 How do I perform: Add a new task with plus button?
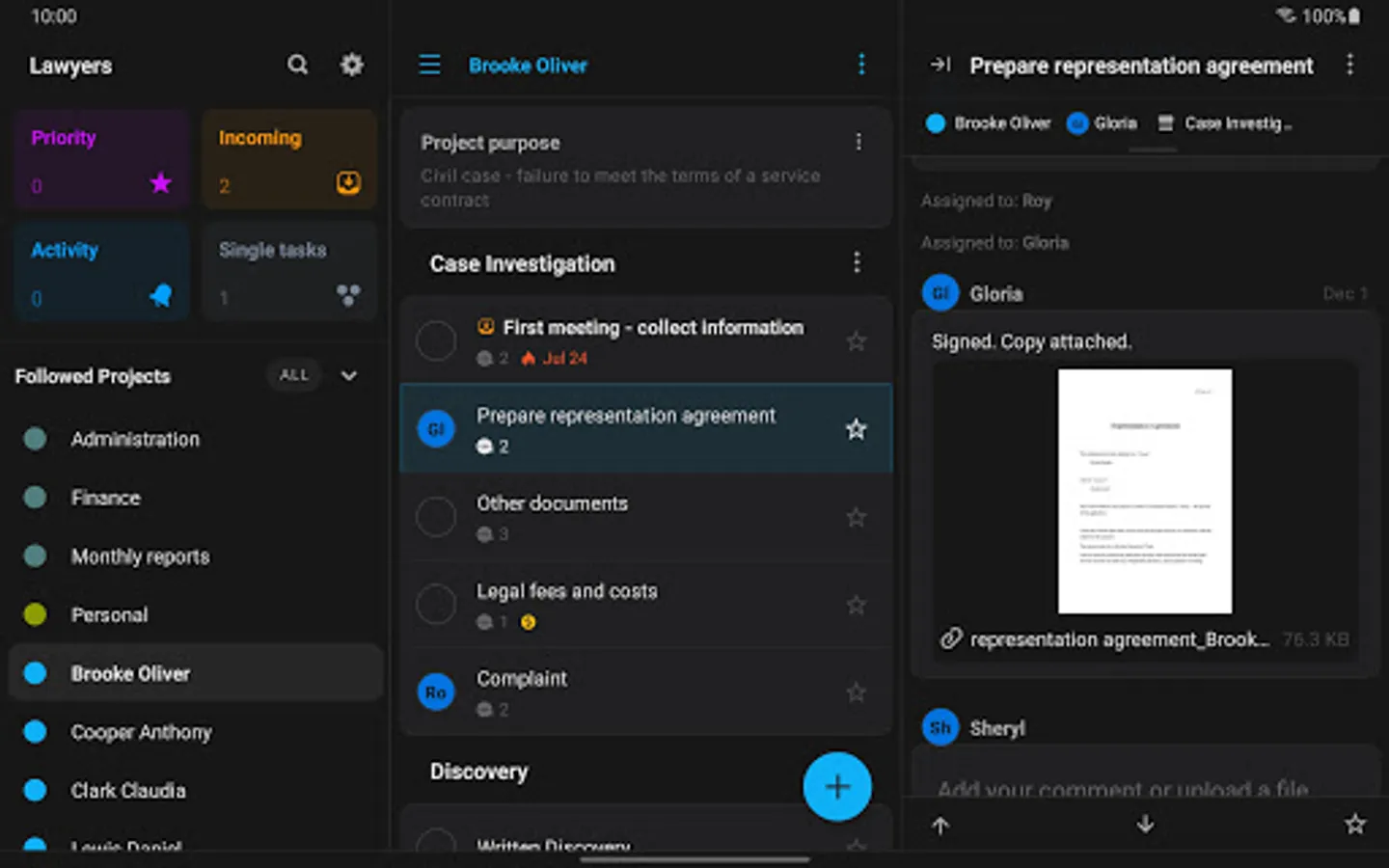click(837, 786)
